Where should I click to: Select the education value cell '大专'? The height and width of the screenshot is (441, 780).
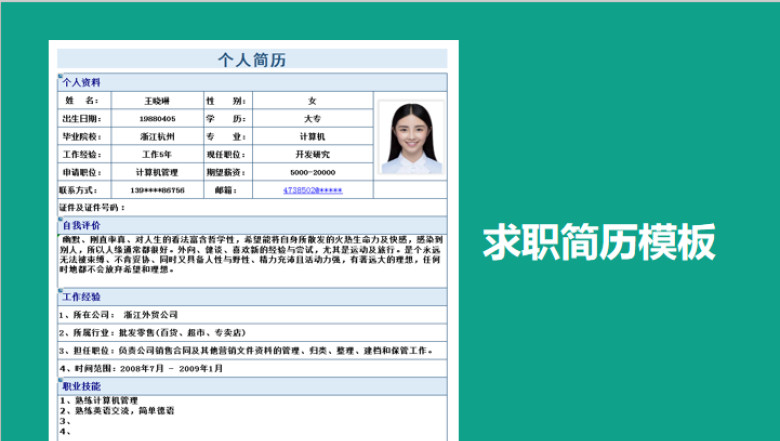[312, 118]
